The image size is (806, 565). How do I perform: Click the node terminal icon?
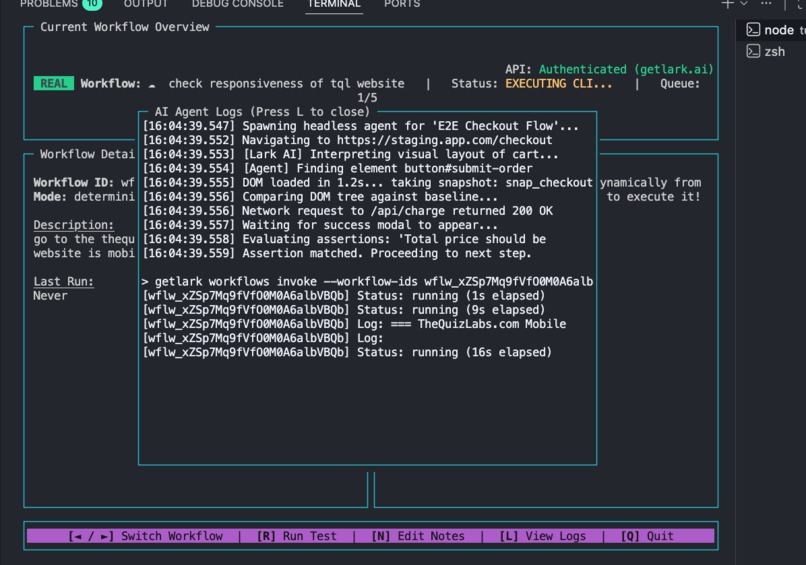pyautogui.click(x=753, y=30)
